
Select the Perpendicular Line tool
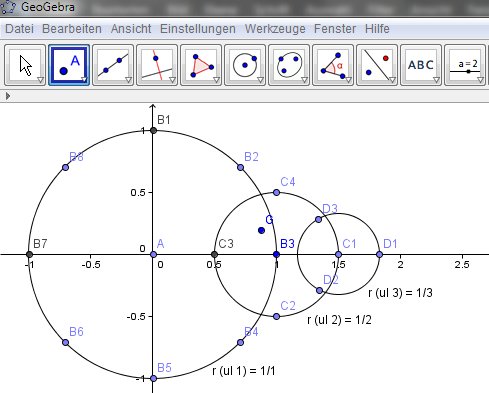pos(157,65)
